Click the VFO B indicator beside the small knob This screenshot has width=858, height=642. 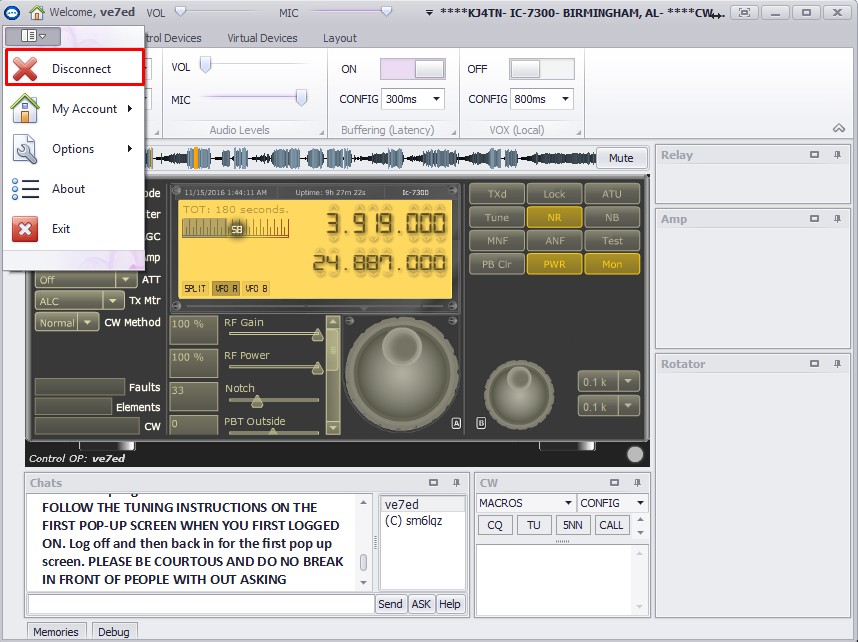click(x=481, y=423)
